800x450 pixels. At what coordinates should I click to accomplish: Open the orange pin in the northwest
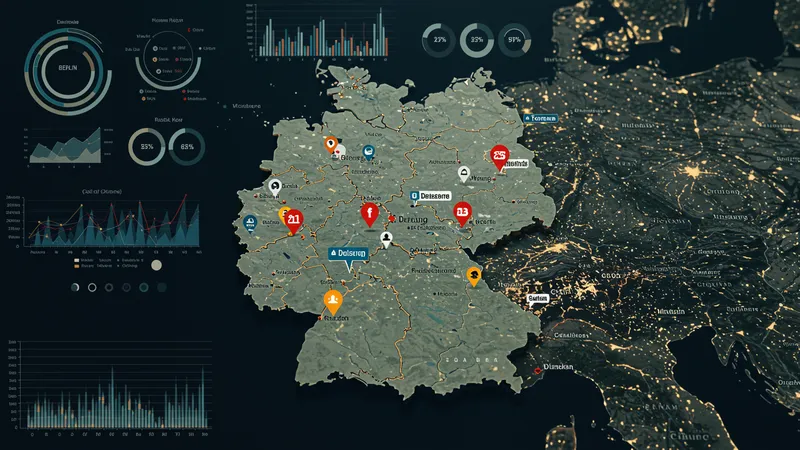pos(330,145)
